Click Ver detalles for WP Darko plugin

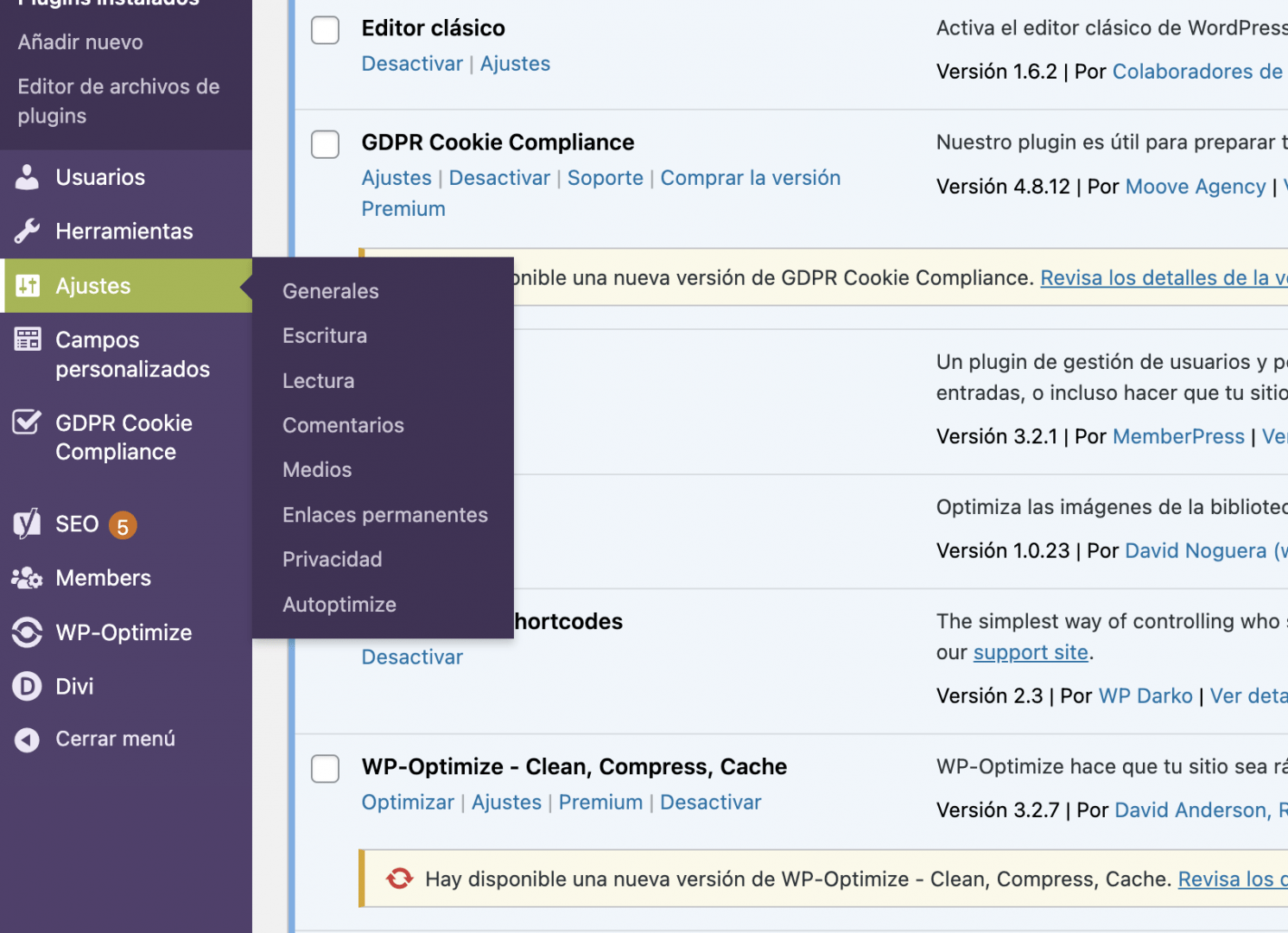[x=1249, y=695]
